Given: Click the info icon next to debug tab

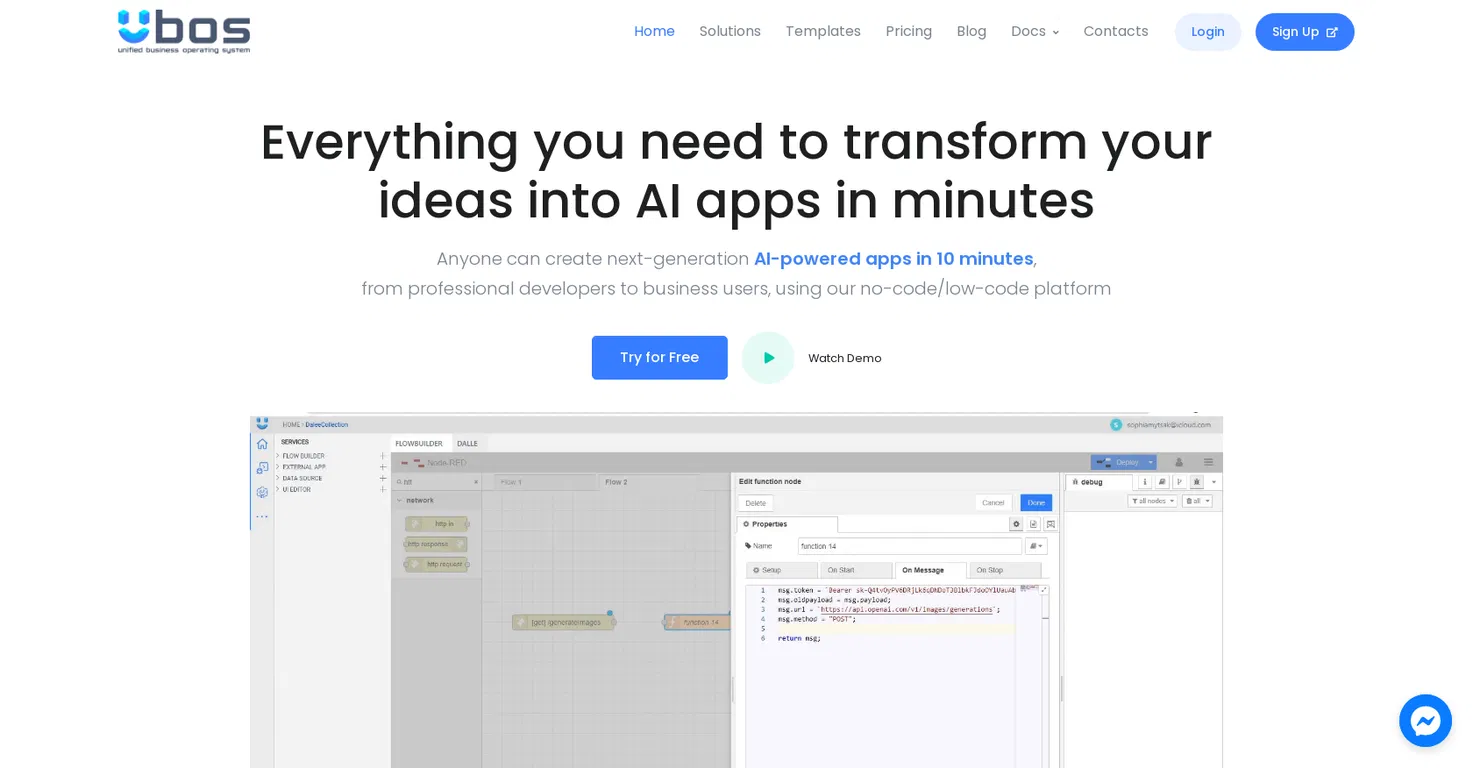Looking at the screenshot, I should click(1146, 481).
